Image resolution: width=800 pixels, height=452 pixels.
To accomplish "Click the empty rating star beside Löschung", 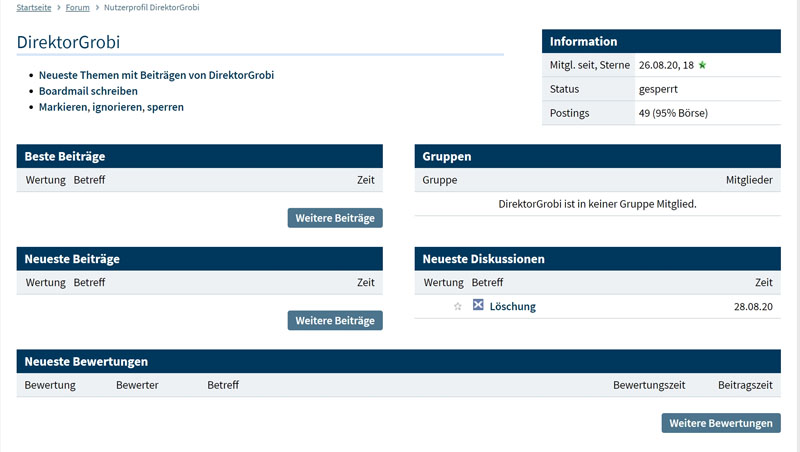I will coord(458,307).
